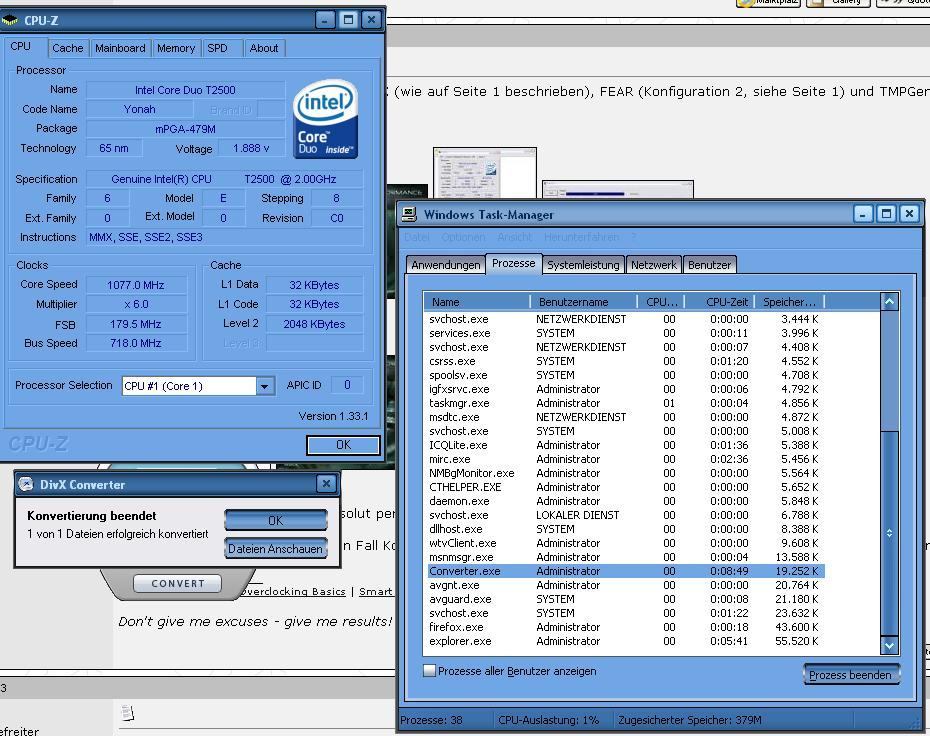The height and width of the screenshot is (736, 930).
Task: Open the Ansicht menu in Task-Manager
Action: (514, 237)
